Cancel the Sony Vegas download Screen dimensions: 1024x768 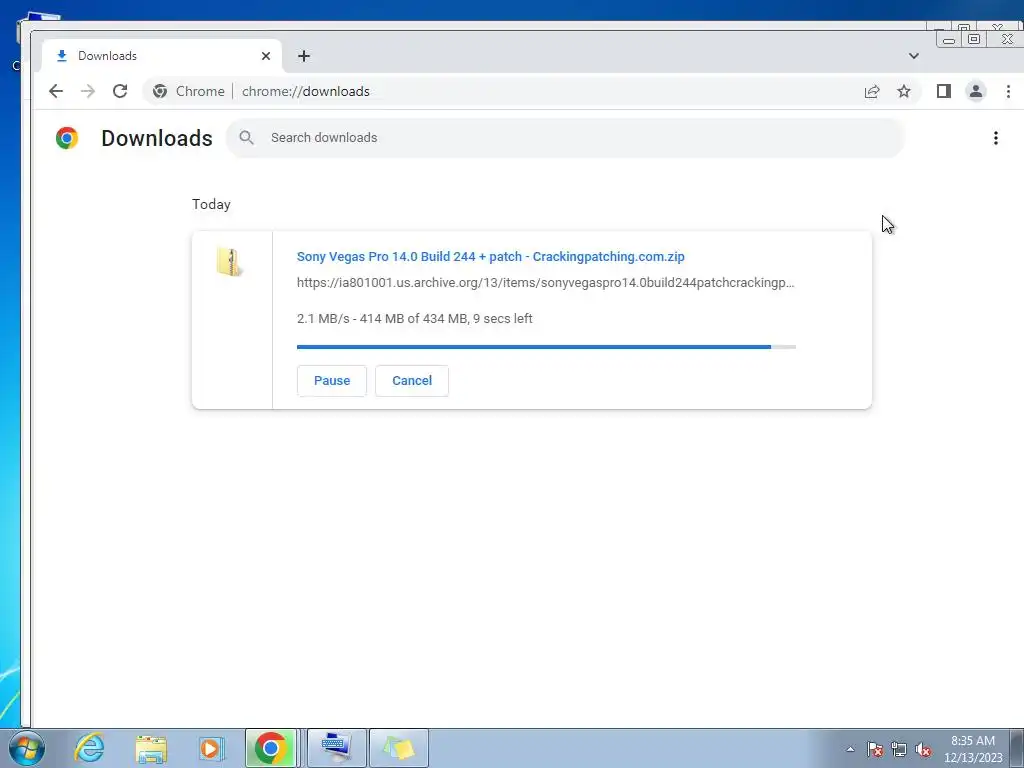pyautogui.click(x=412, y=381)
